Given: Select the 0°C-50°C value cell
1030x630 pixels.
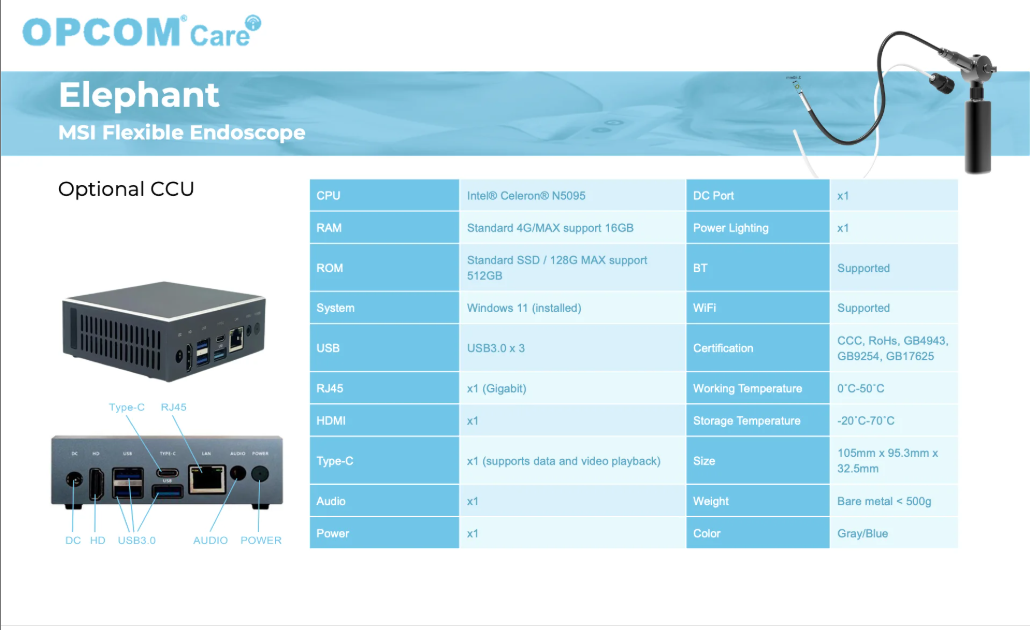Looking at the screenshot, I should click(x=894, y=388).
